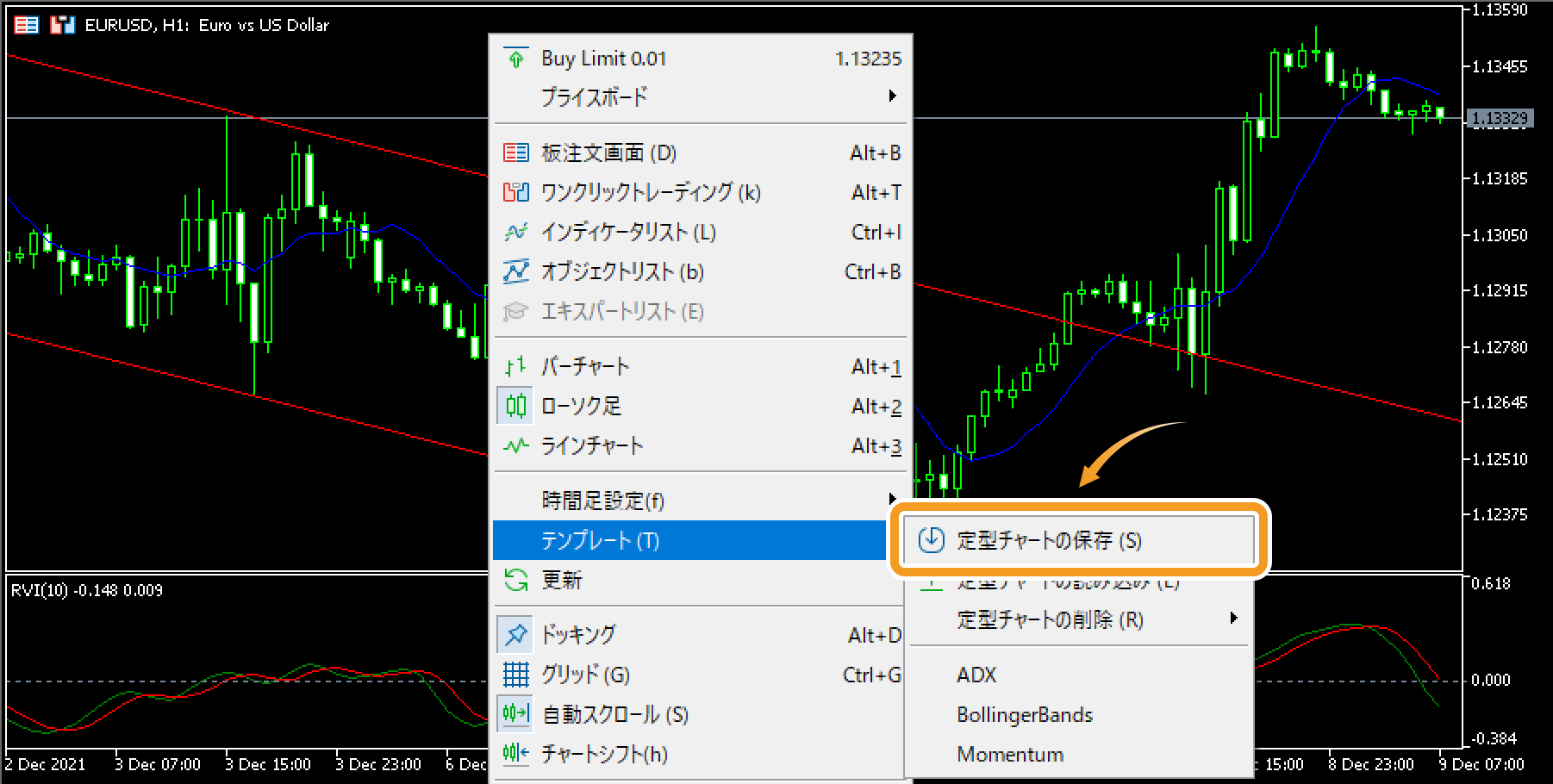Image resolution: width=1553 pixels, height=784 pixels.
Task: Apply the ADX template
Action: point(1079,675)
